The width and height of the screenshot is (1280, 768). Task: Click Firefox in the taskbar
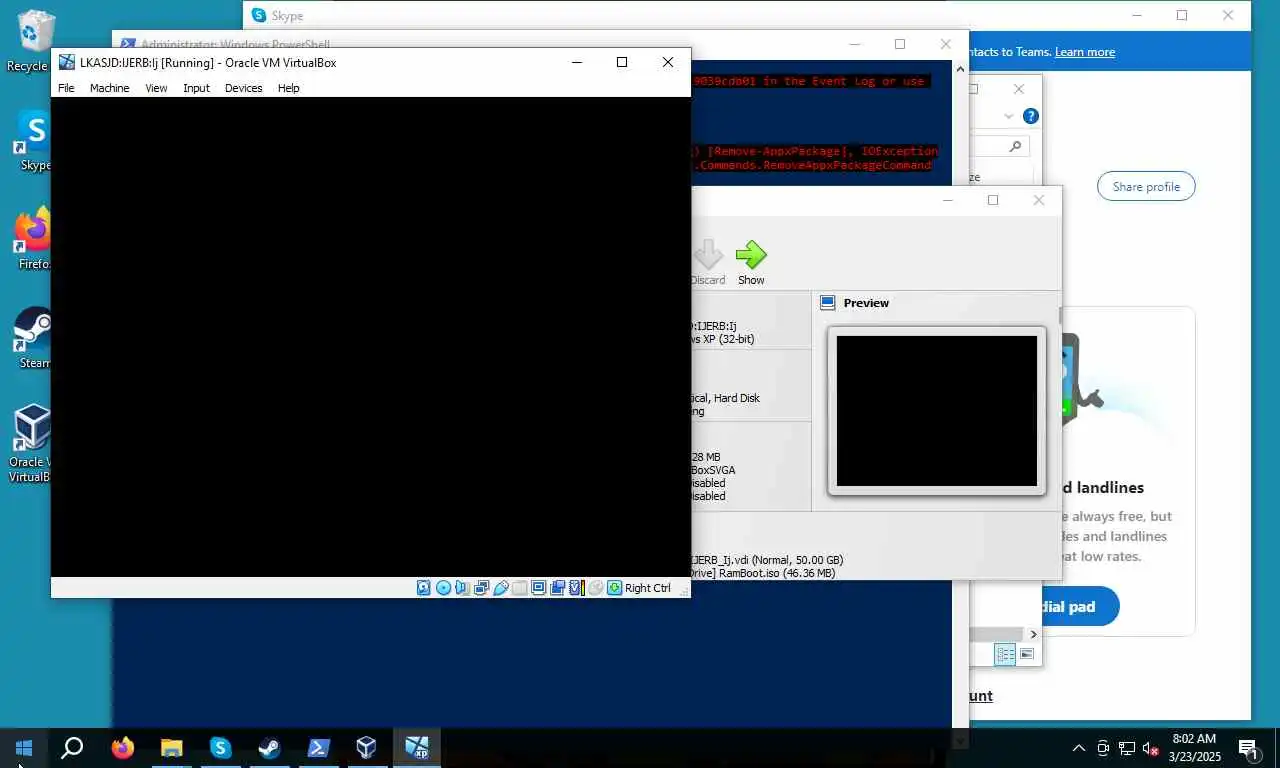tap(123, 747)
